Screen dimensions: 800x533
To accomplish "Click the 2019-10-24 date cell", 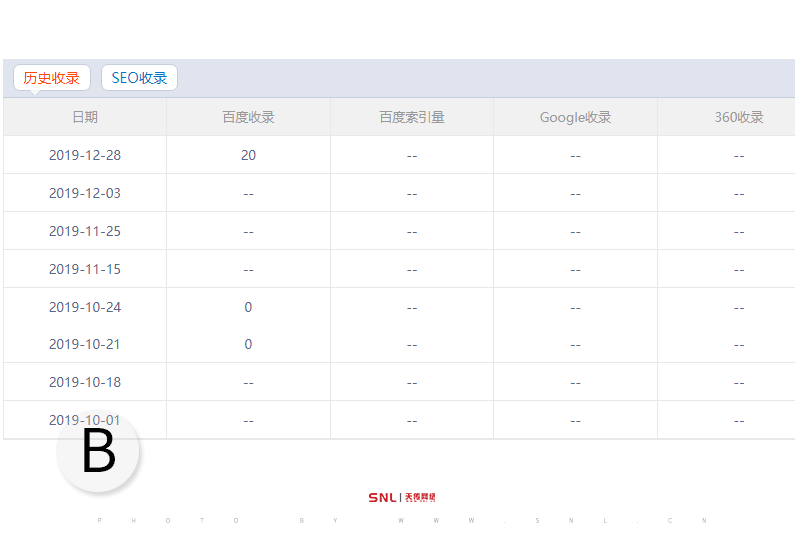I will tap(85, 307).
